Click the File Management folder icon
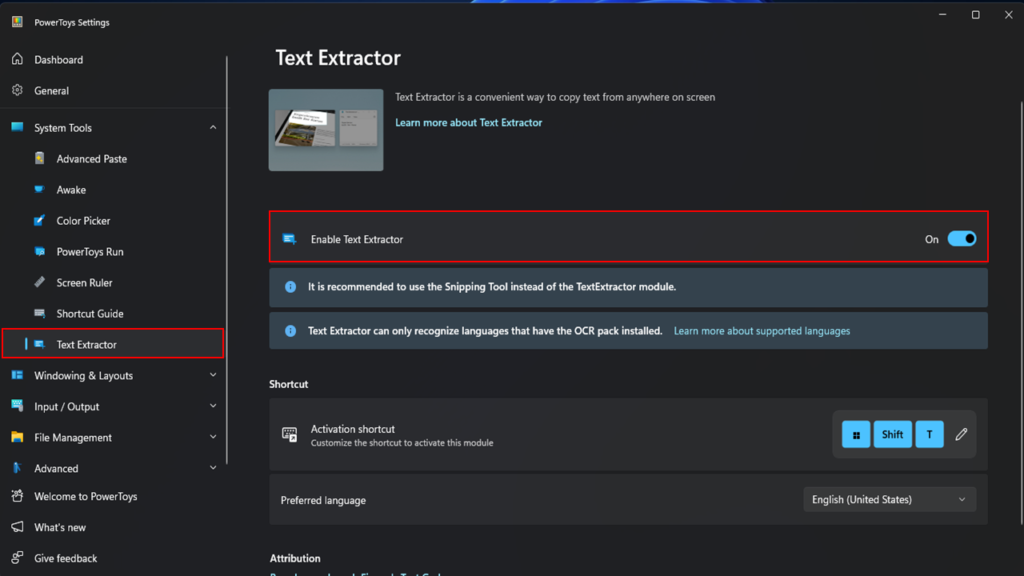Viewport: 1024px width, 576px height. click(x=18, y=437)
